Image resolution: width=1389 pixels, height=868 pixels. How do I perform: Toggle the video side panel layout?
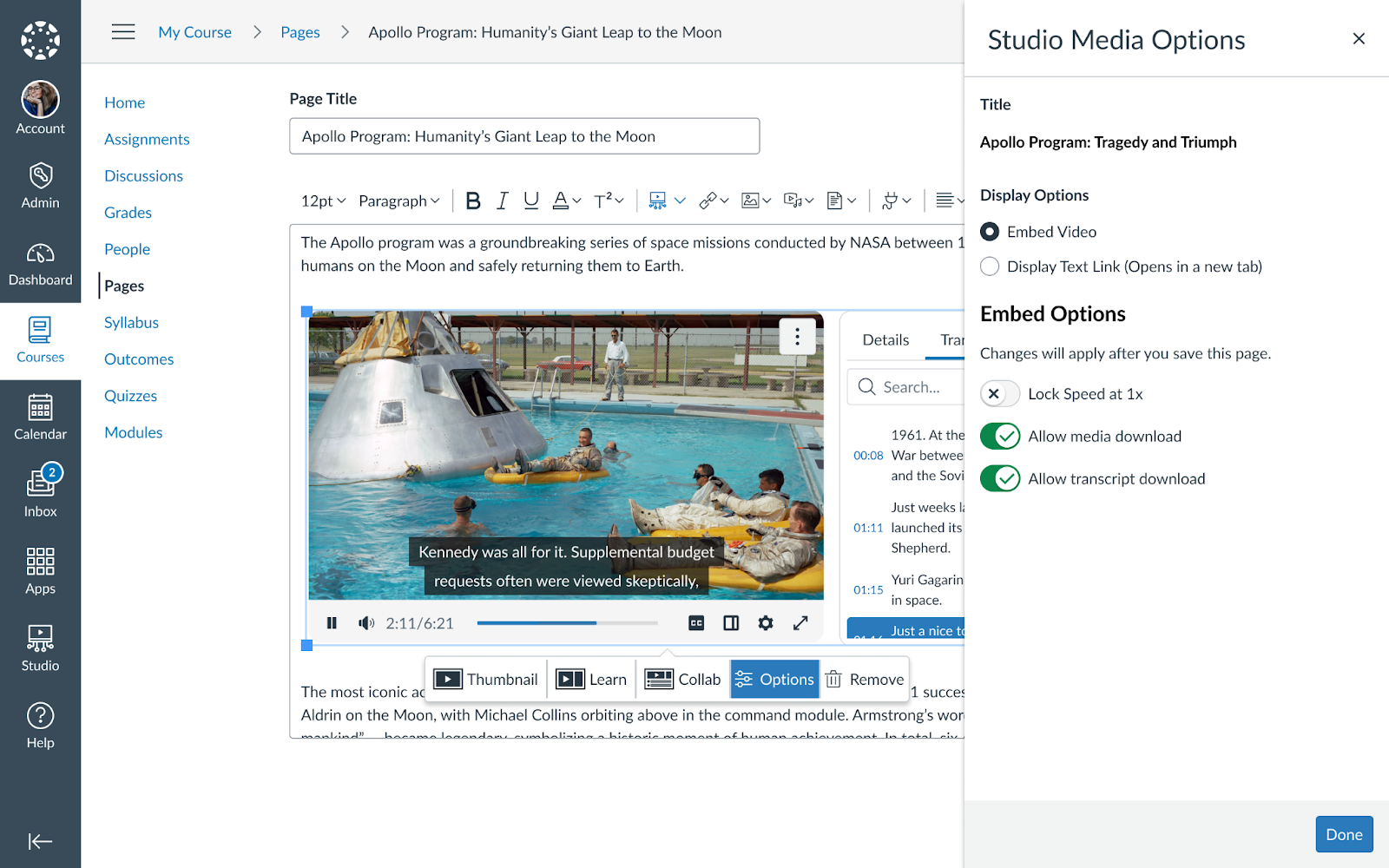pyautogui.click(x=731, y=623)
